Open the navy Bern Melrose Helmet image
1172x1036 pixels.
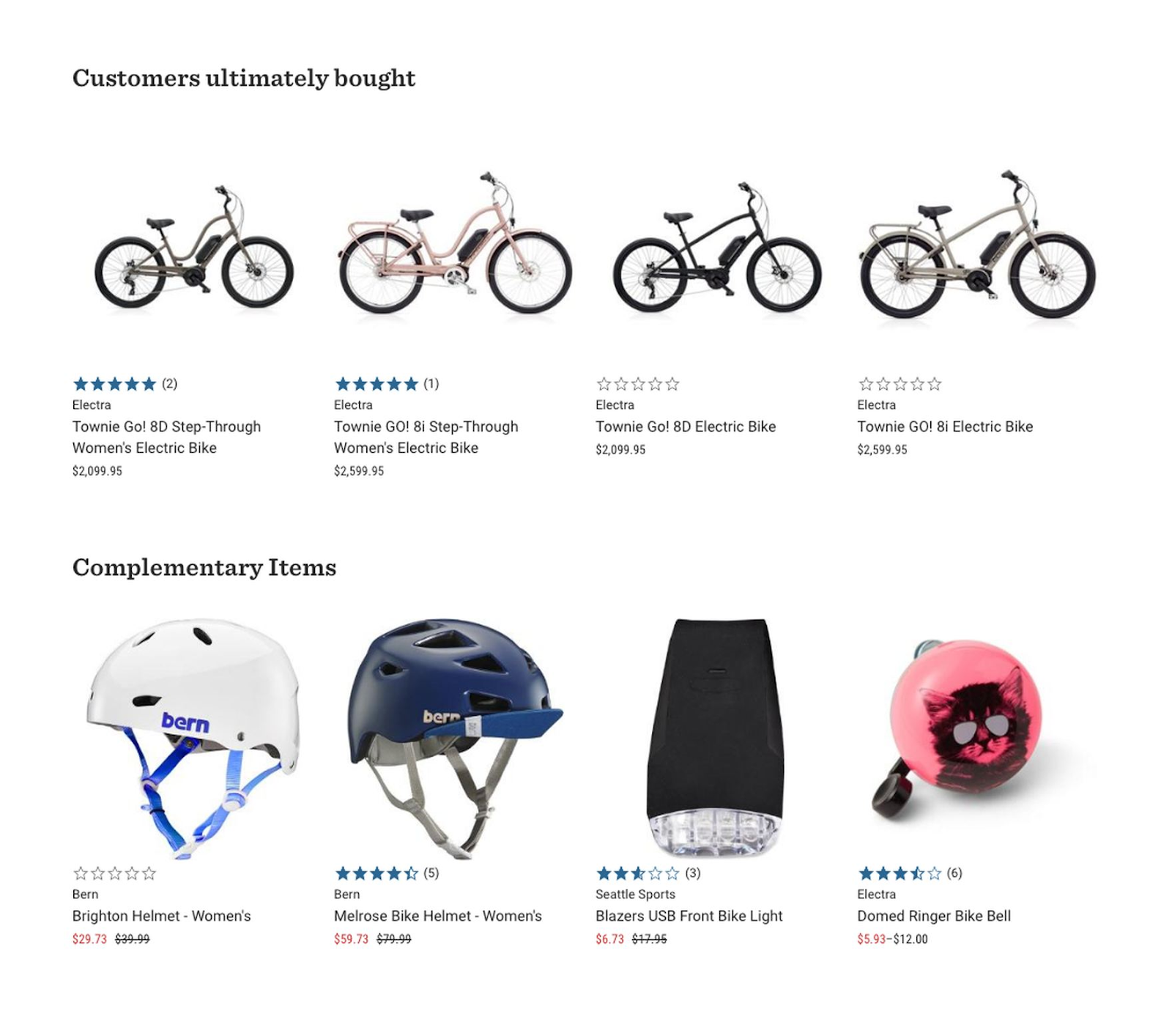(x=454, y=738)
